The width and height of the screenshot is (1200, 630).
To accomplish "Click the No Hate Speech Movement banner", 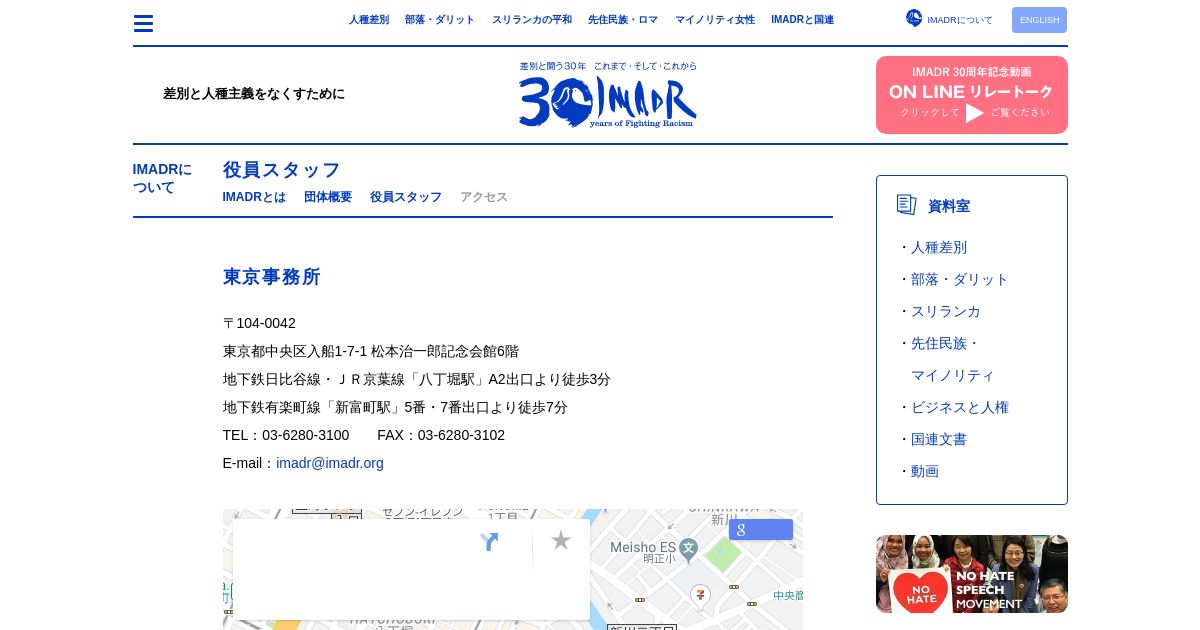I will pos(972,574).
